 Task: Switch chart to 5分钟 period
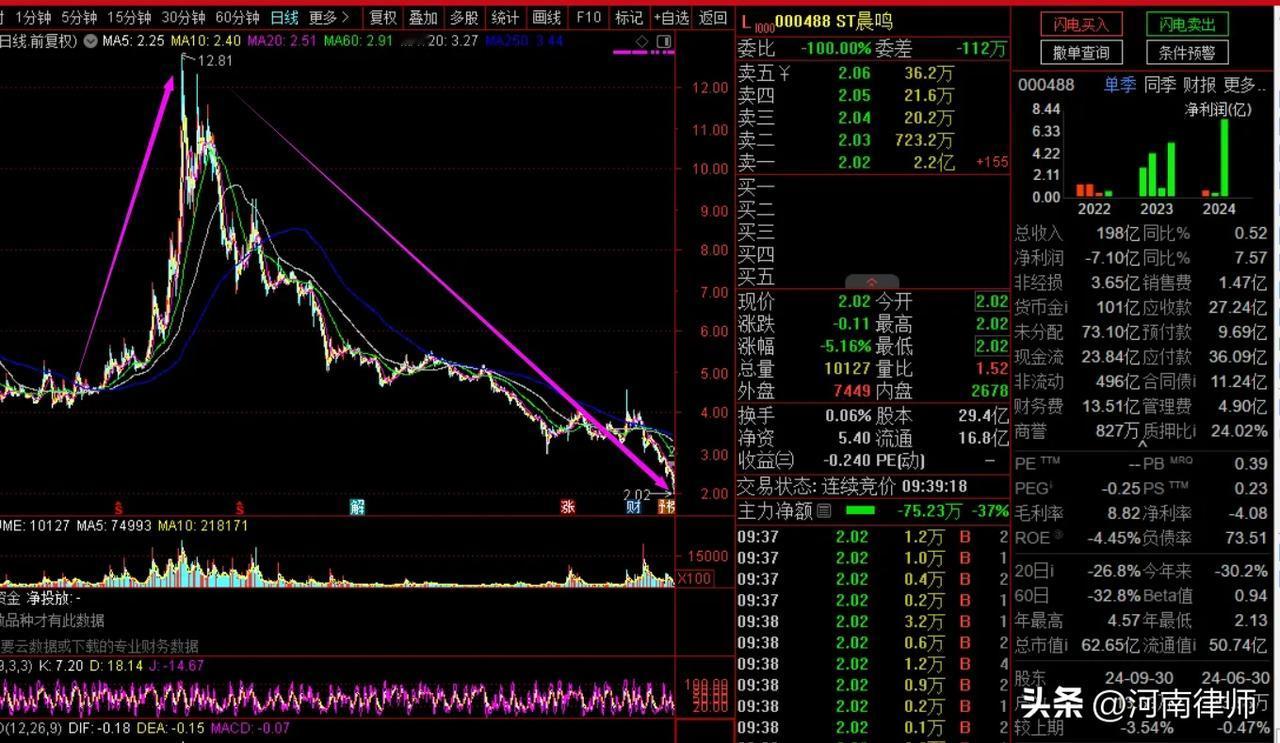[79, 17]
